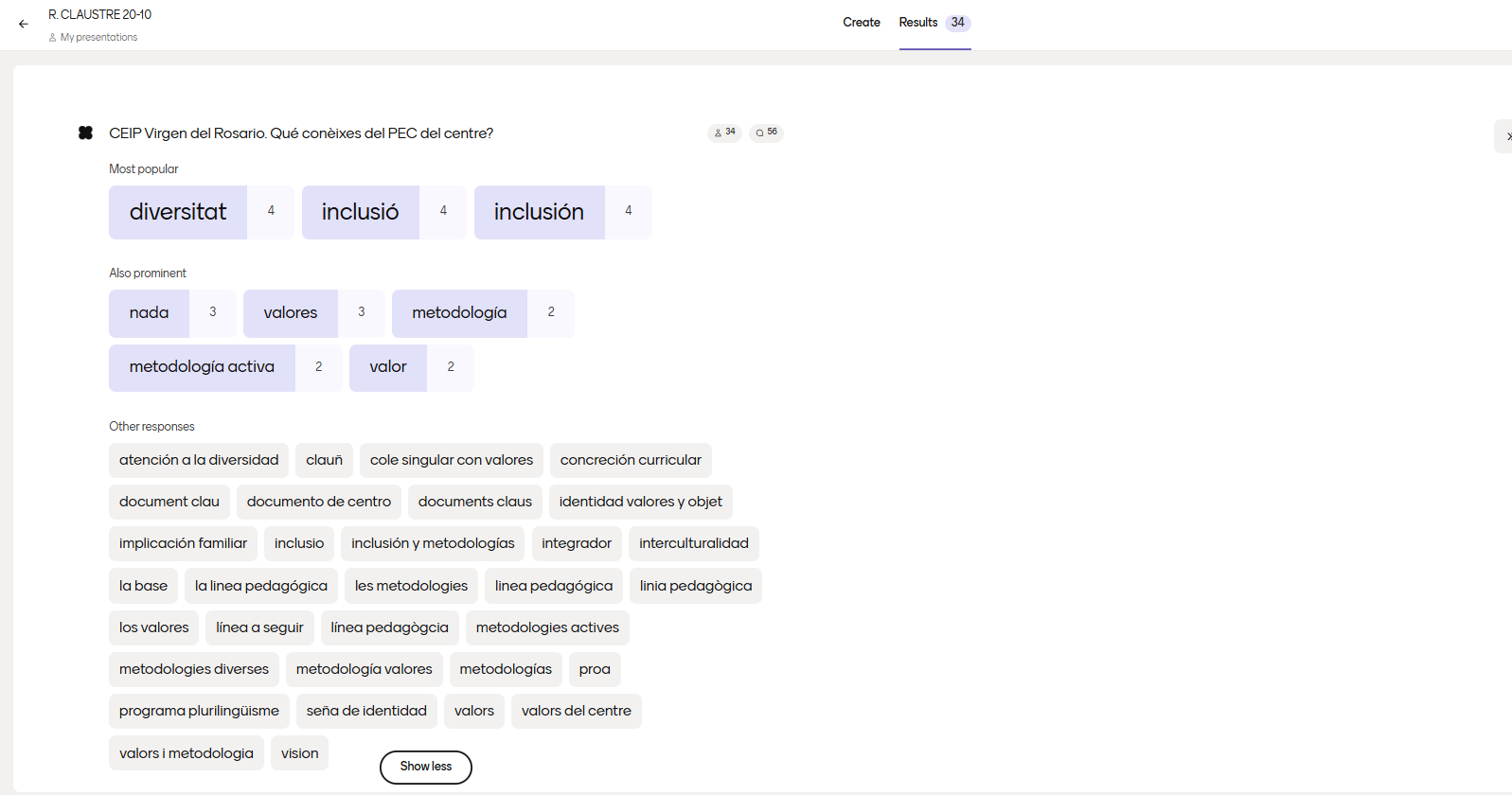Click the 'vision' response chip
Screen dimensions: 1512x795
(299, 753)
